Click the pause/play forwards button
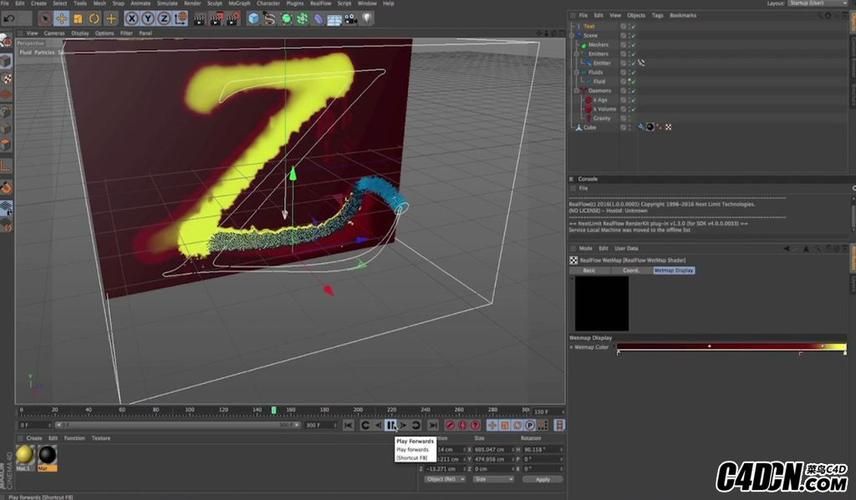 (x=391, y=425)
